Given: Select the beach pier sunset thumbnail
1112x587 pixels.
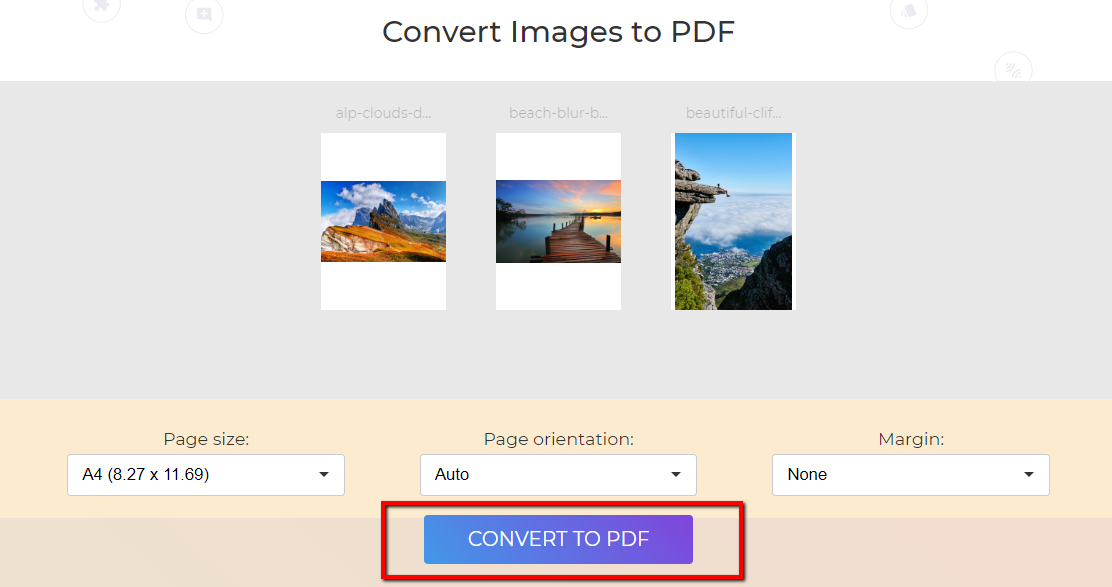Looking at the screenshot, I should coord(558,221).
